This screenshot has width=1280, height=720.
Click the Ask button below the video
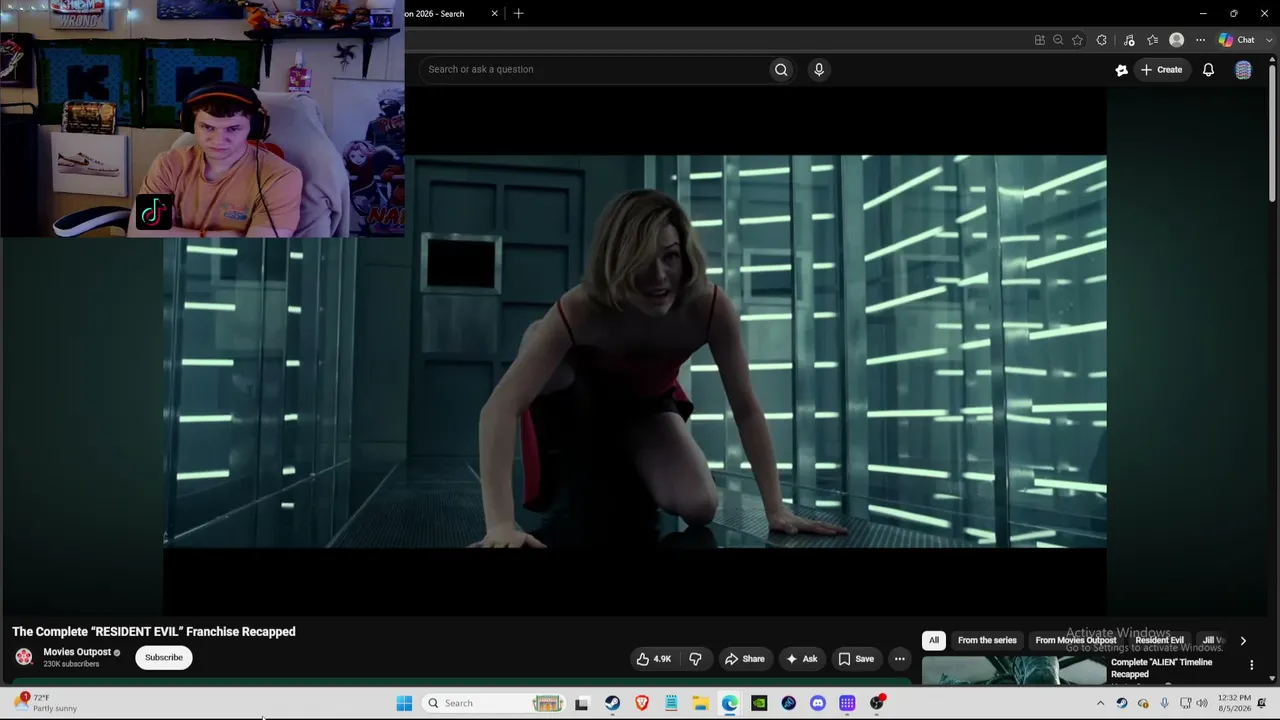coord(802,659)
